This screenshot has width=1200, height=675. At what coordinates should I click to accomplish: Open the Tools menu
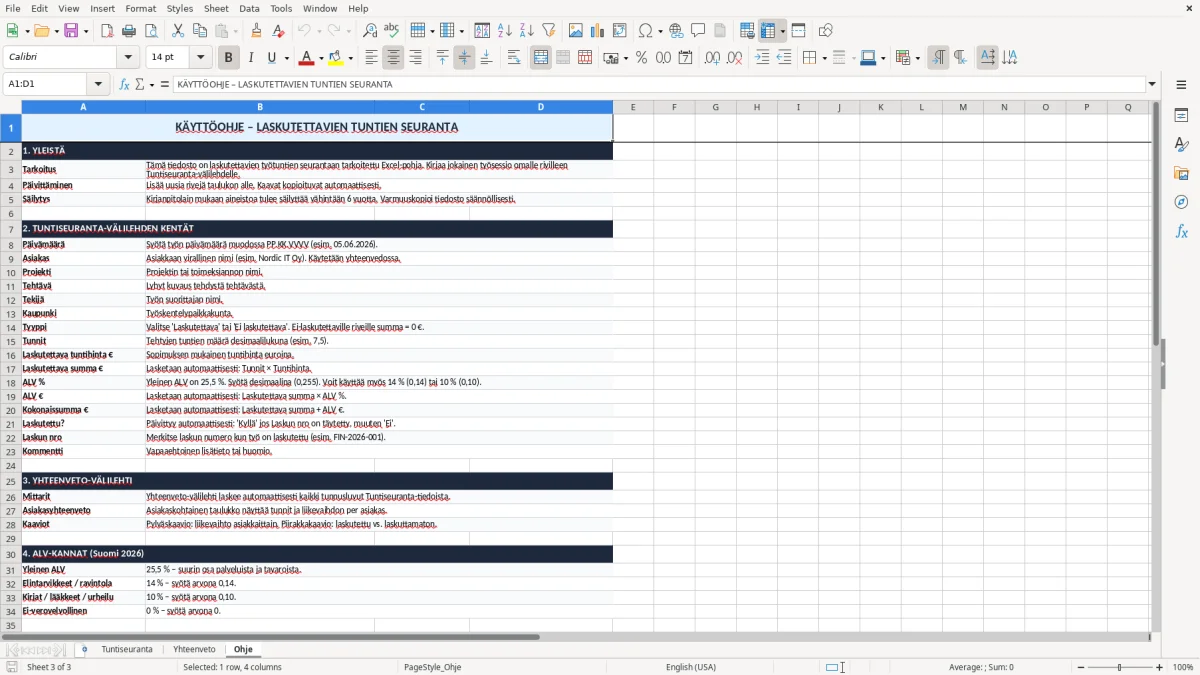pyautogui.click(x=281, y=8)
